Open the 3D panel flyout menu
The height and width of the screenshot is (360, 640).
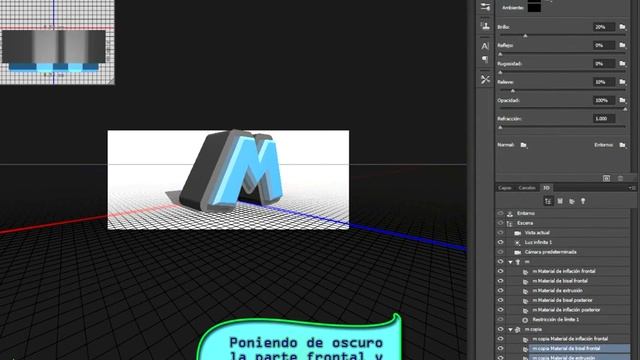631,188
